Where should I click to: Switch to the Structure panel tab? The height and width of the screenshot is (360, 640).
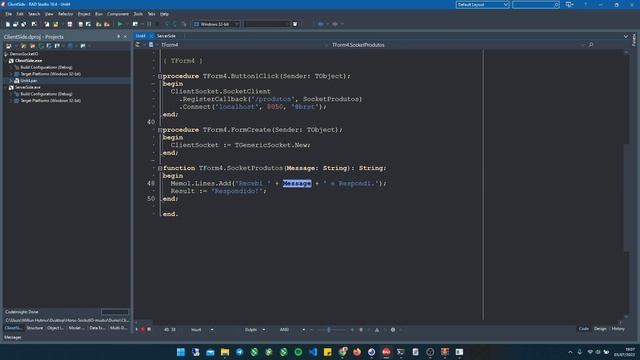(35, 328)
